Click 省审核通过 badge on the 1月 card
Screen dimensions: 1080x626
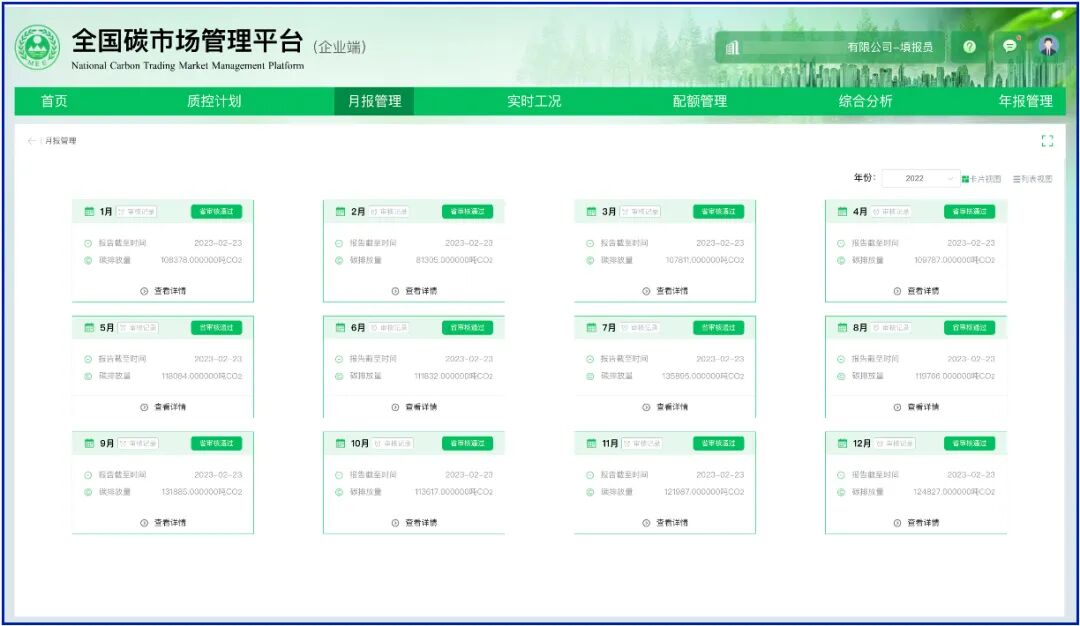pos(216,211)
